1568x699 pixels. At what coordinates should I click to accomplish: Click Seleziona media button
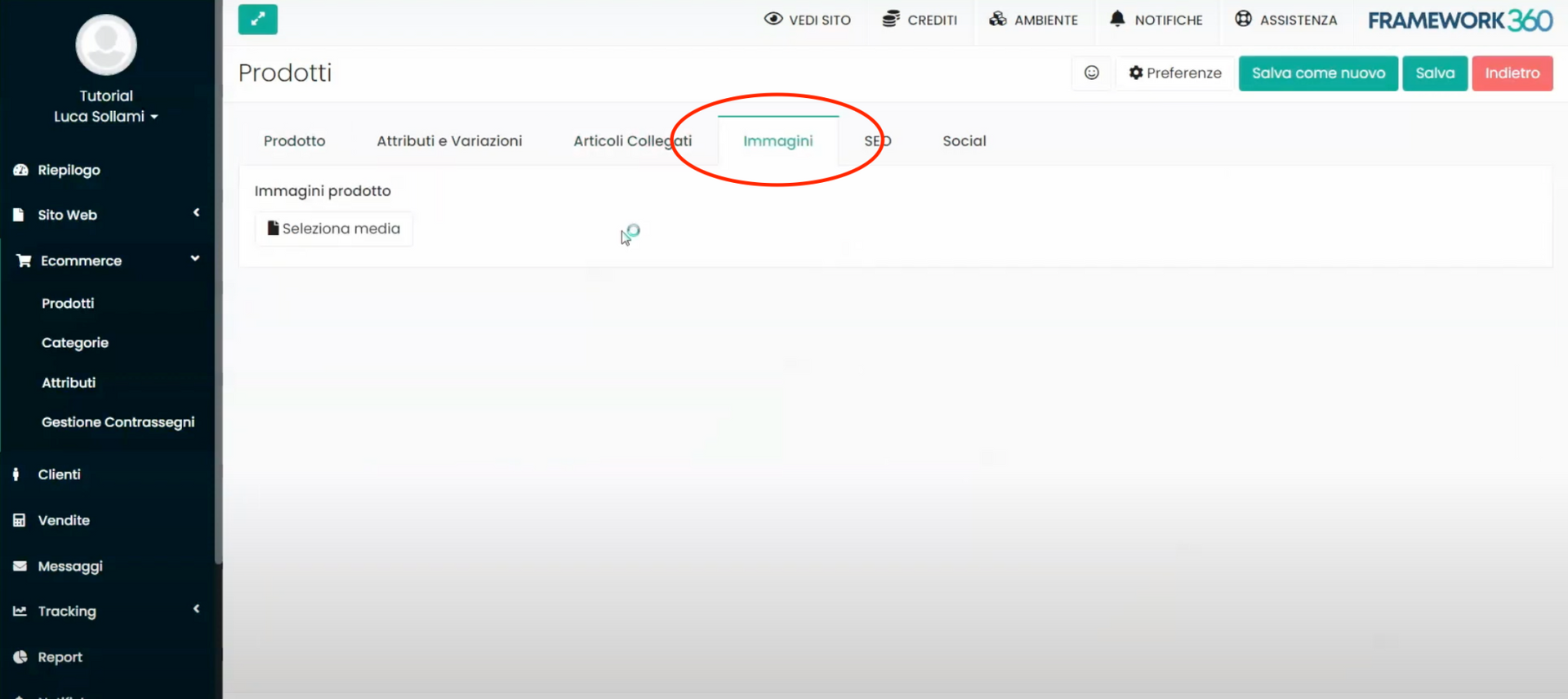(334, 229)
